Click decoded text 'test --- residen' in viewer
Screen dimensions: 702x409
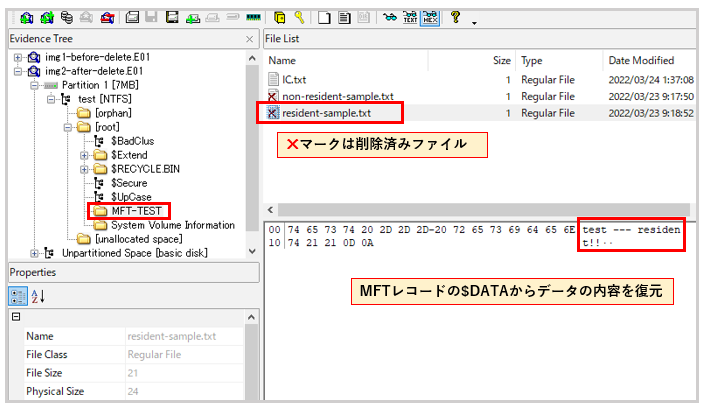[x=631, y=230]
